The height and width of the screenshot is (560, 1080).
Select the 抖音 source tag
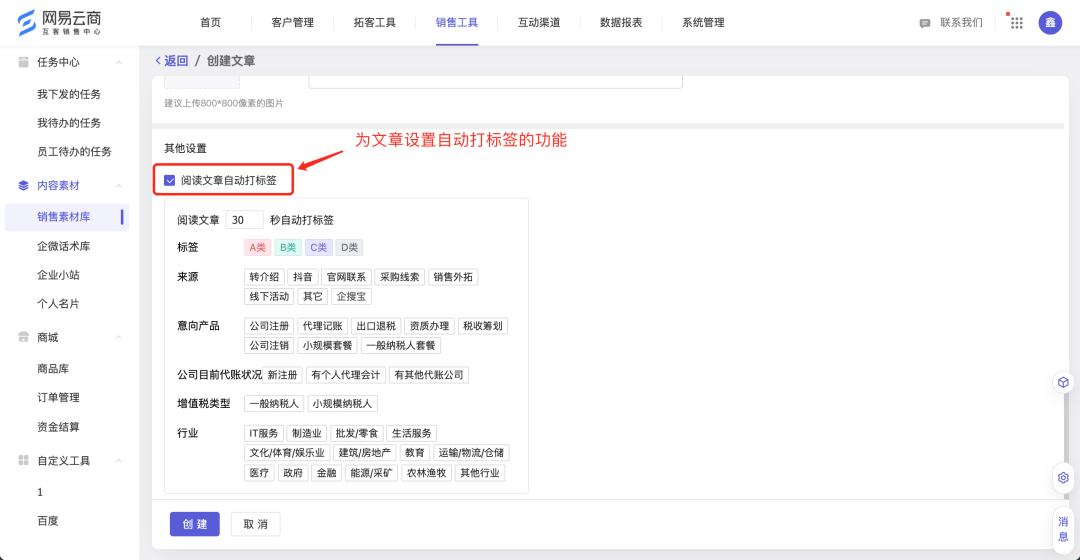302,277
